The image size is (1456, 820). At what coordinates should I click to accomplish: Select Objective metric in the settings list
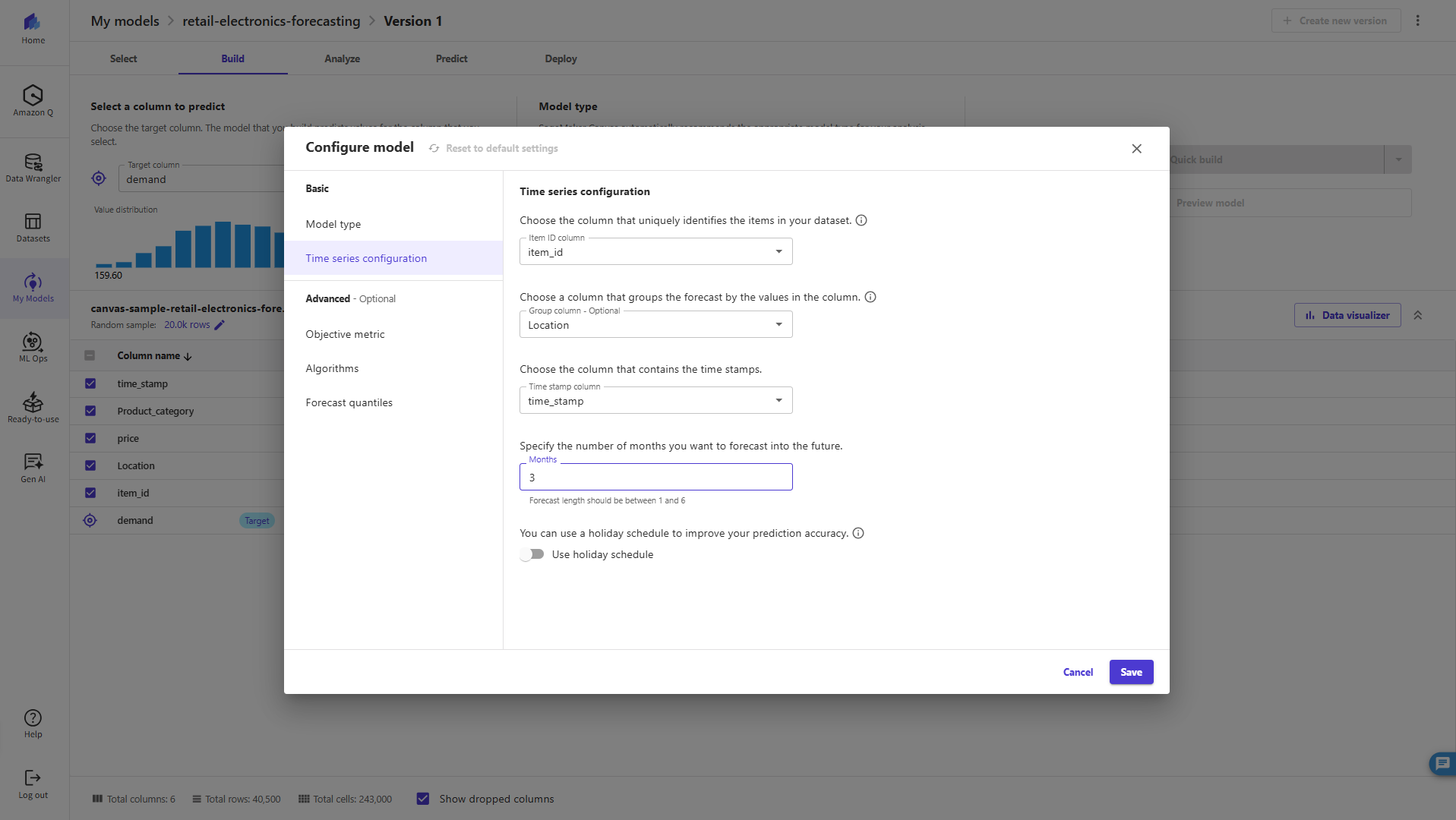point(345,334)
